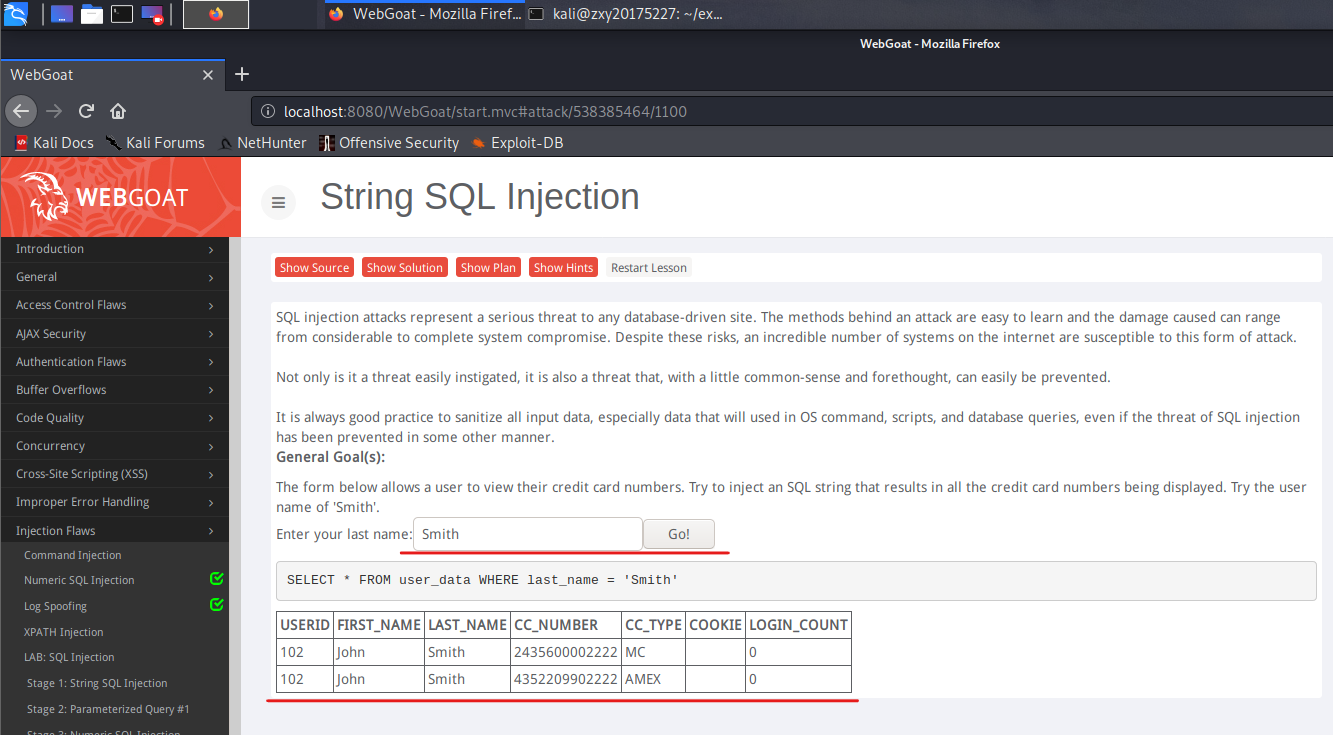This screenshot has height=735, width=1333.
Task: Close the WebGoat browser tab
Action: pos(208,75)
